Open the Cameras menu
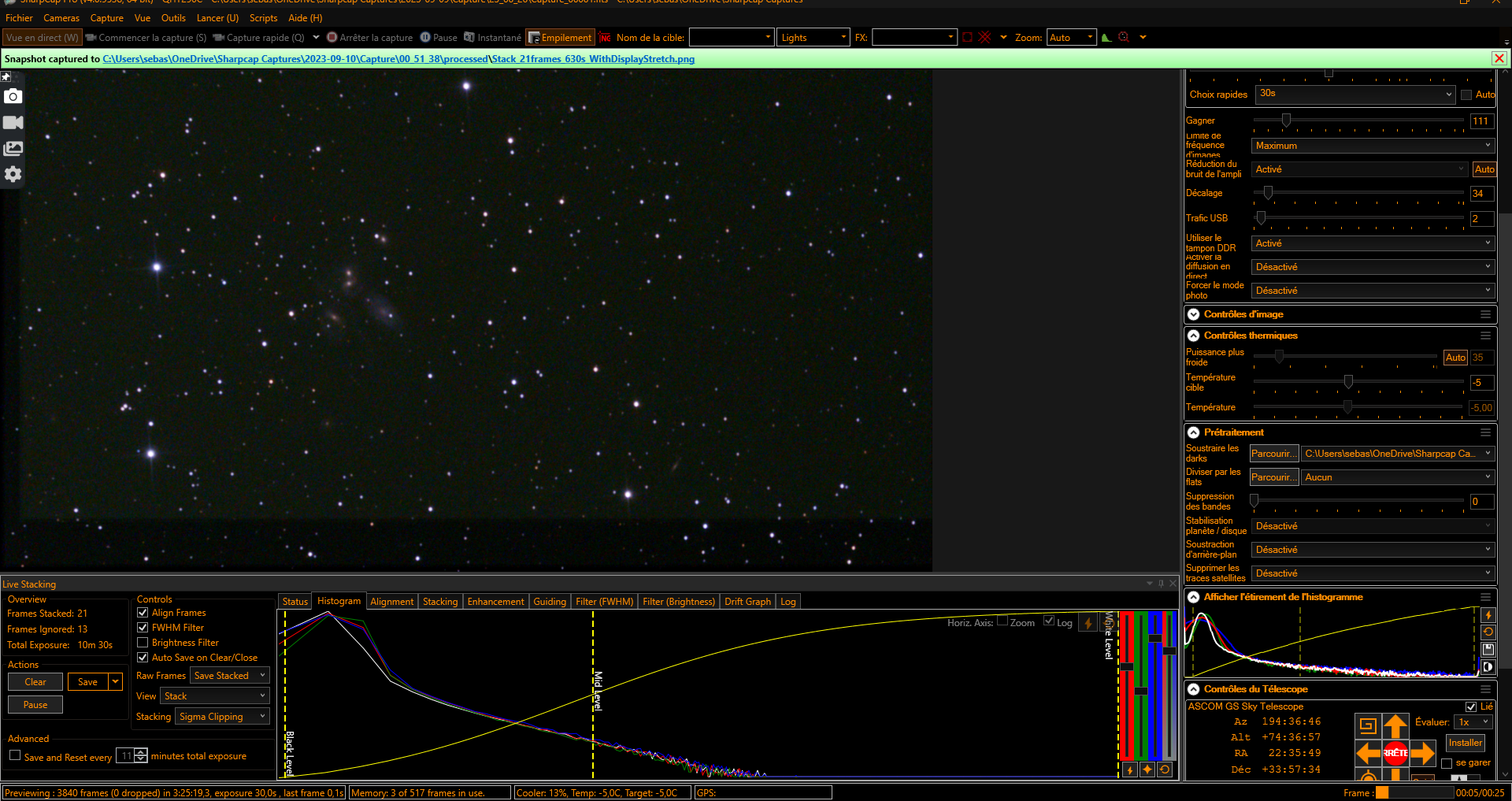This screenshot has width=1512, height=801. point(61,17)
